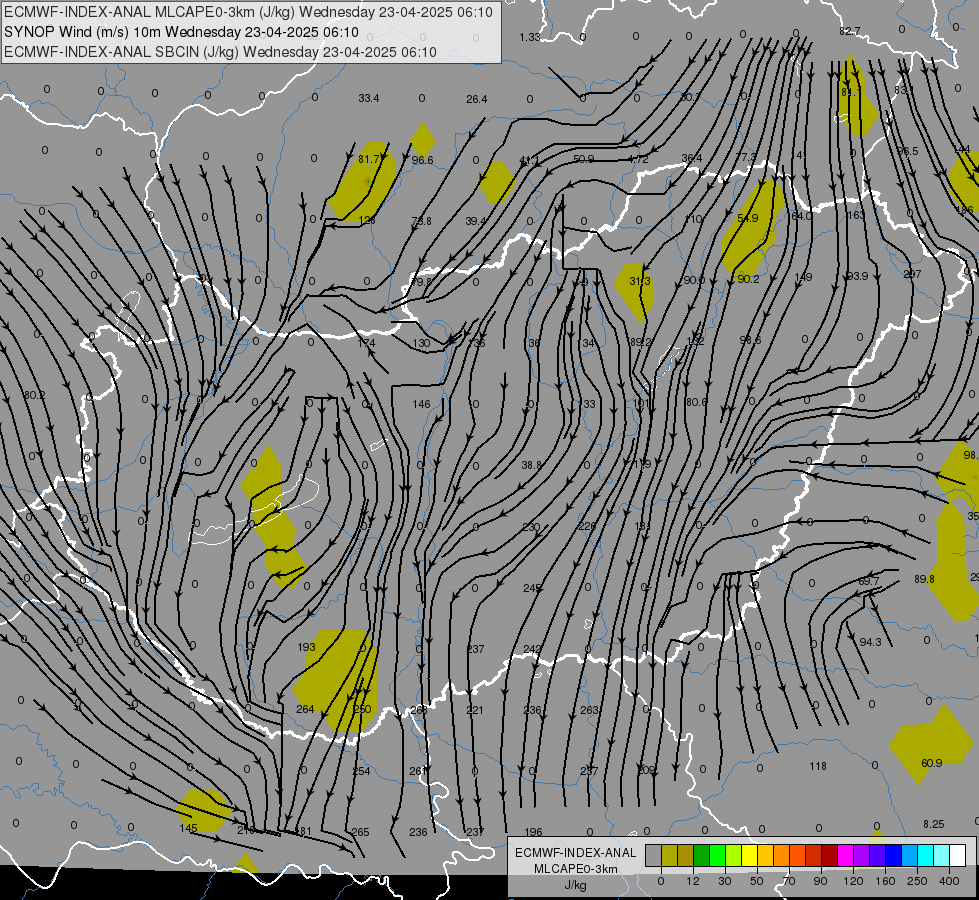Click the 263 value on the map

(x=589, y=710)
